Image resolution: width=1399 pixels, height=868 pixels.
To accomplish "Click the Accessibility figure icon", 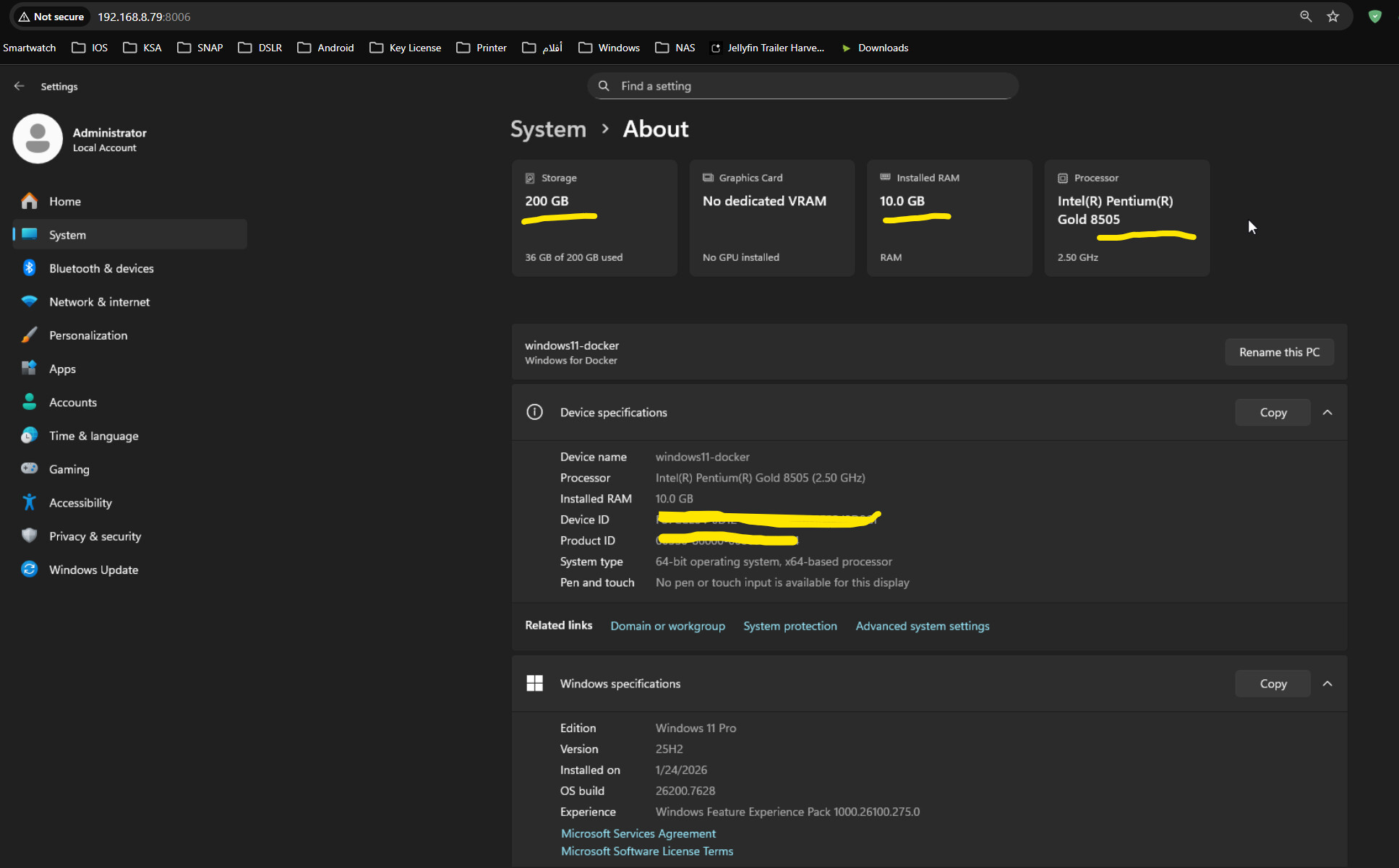I will tap(29, 502).
